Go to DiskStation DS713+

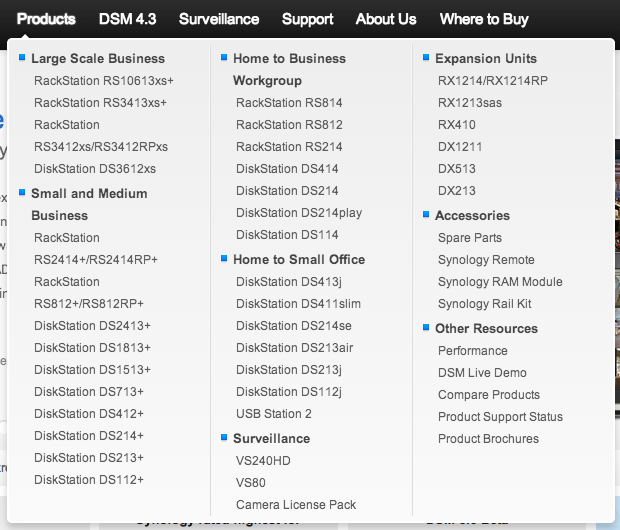point(89,392)
